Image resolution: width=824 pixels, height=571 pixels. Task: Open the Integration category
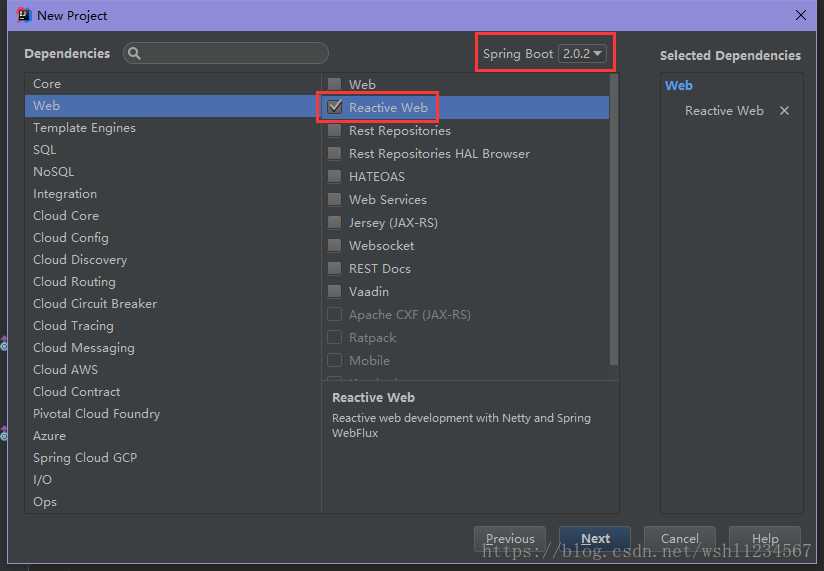click(172, 194)
